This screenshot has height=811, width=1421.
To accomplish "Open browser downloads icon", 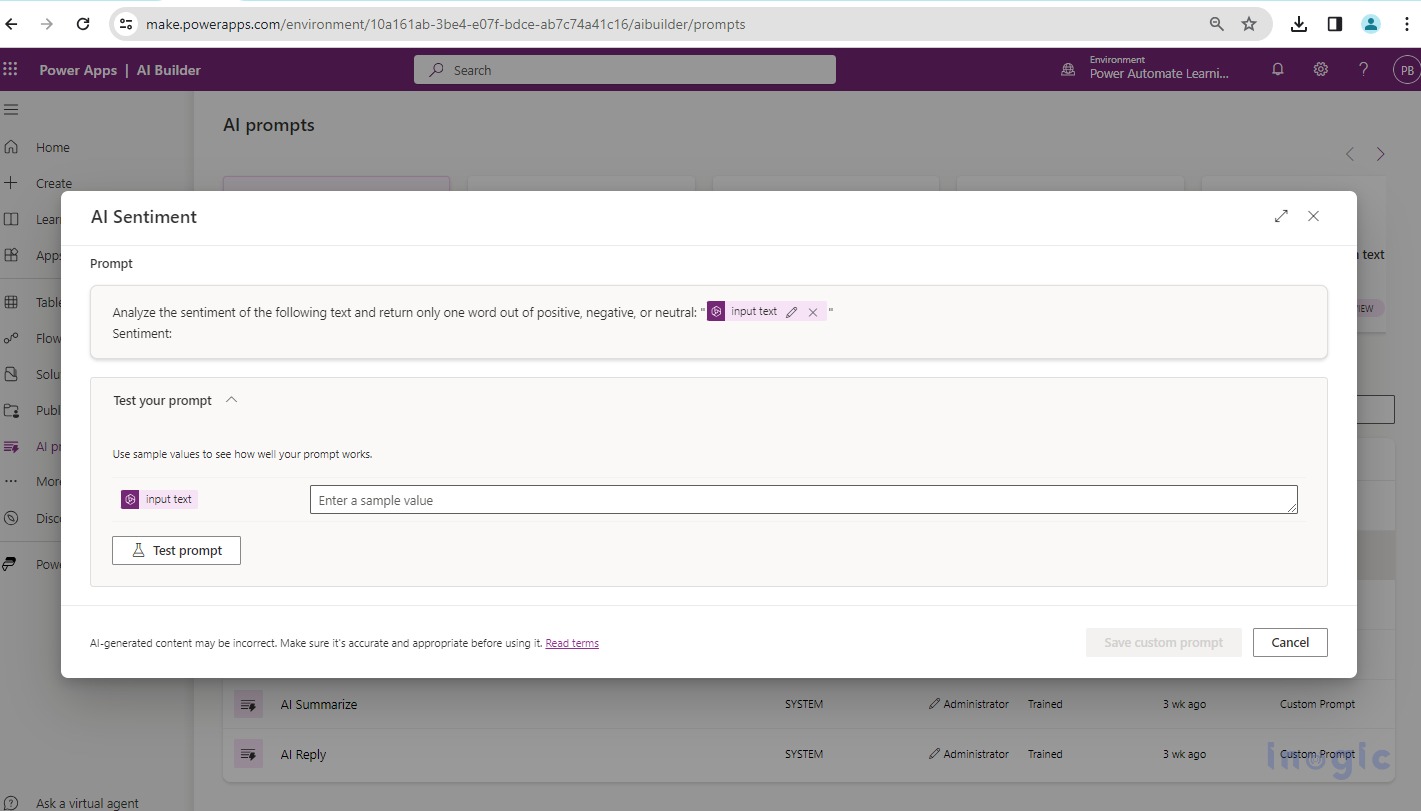I will tap(1299, 24).
